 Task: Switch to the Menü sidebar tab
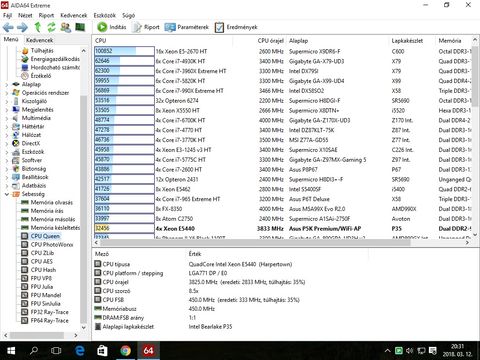[x=11, y=39]
